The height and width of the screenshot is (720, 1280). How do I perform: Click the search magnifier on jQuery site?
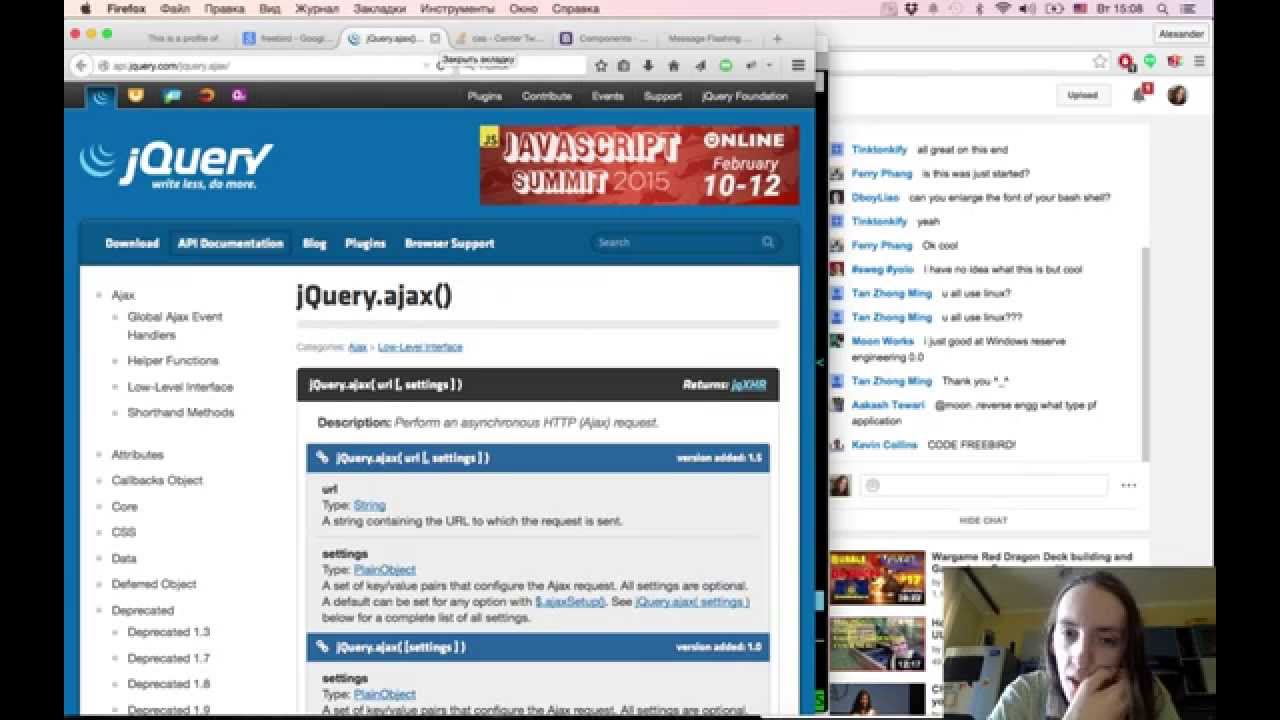(768, 242)
